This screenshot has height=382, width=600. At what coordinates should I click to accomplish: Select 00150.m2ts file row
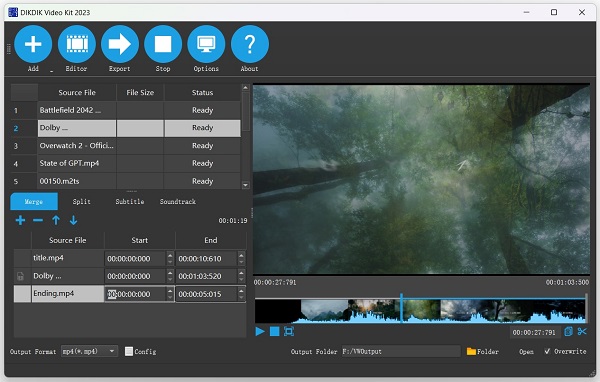tap(126, 181)
